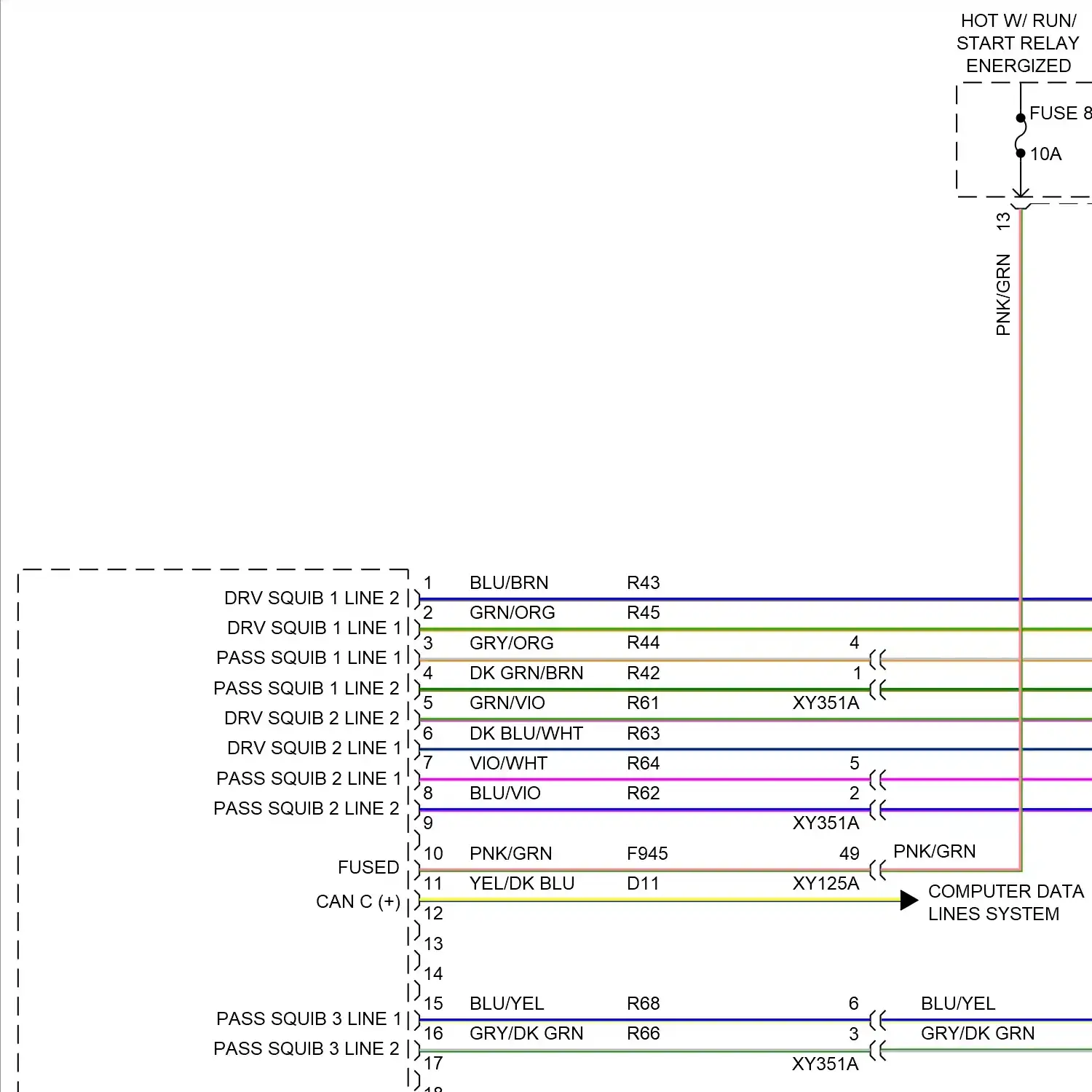Click PASS SQUIB 3 LINE 1 label
Screen dimensions: 1092x1092
309,1019
